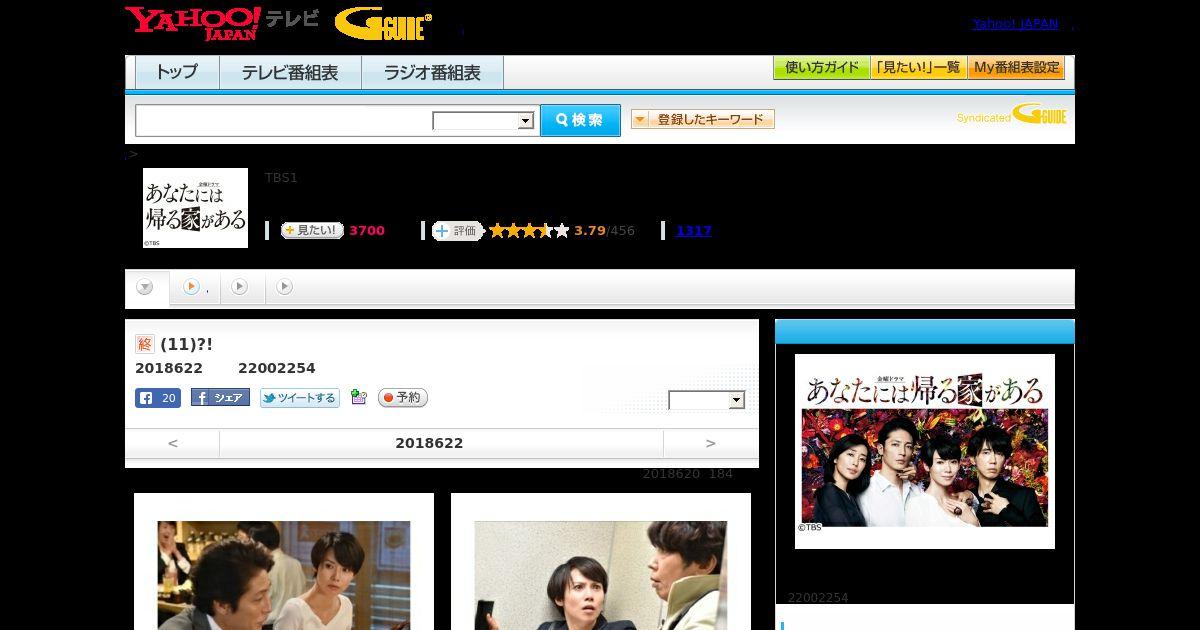Click the TBS1 channel text
Image resolution: width=1200 pixels, height=630 pixels.
click(281, 178)
